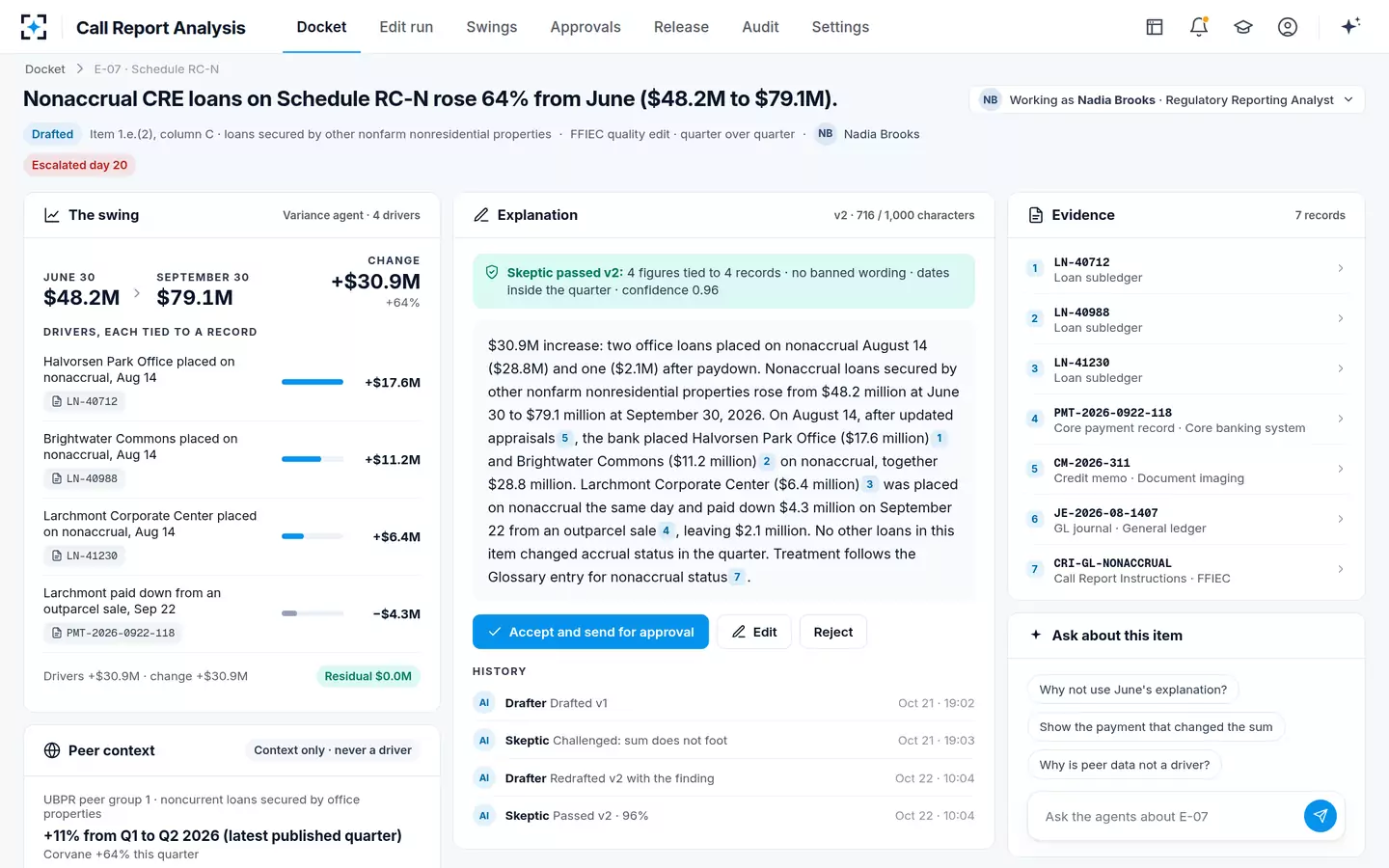Open the layout panel icon in header
The image size is (1389, 868).
tap(1155, 27)
